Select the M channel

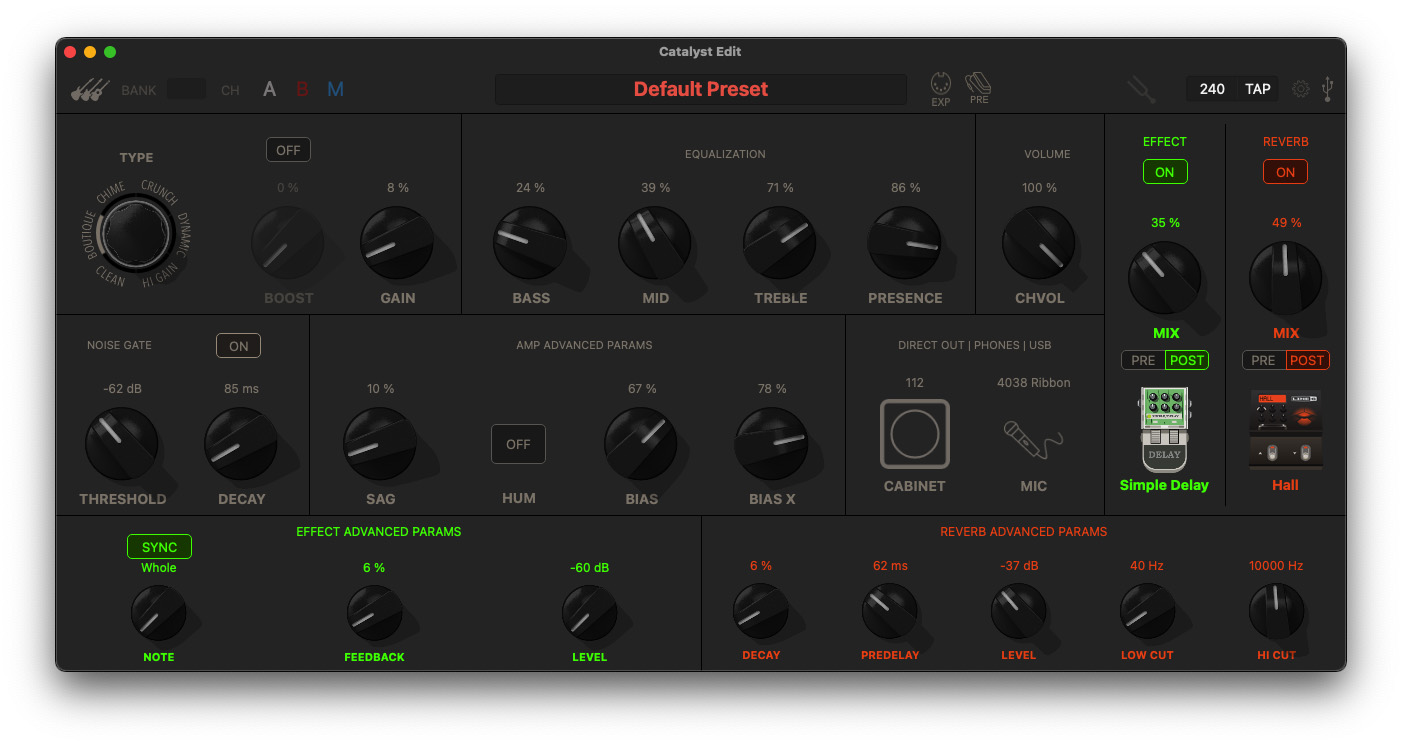pos(335,89)
